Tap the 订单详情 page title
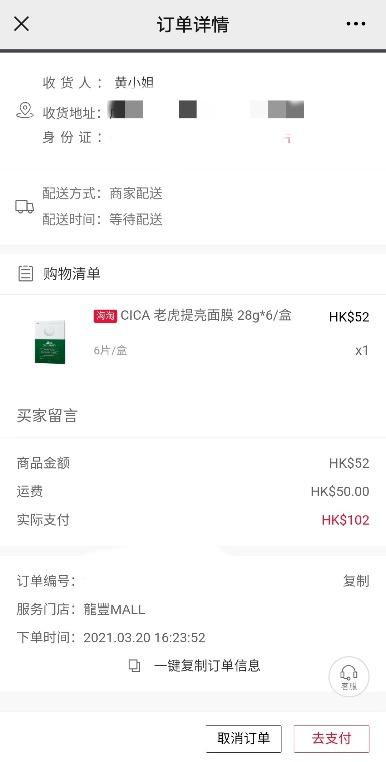Image resolution: width=386 pixels, height=762 pixels. 193,24
